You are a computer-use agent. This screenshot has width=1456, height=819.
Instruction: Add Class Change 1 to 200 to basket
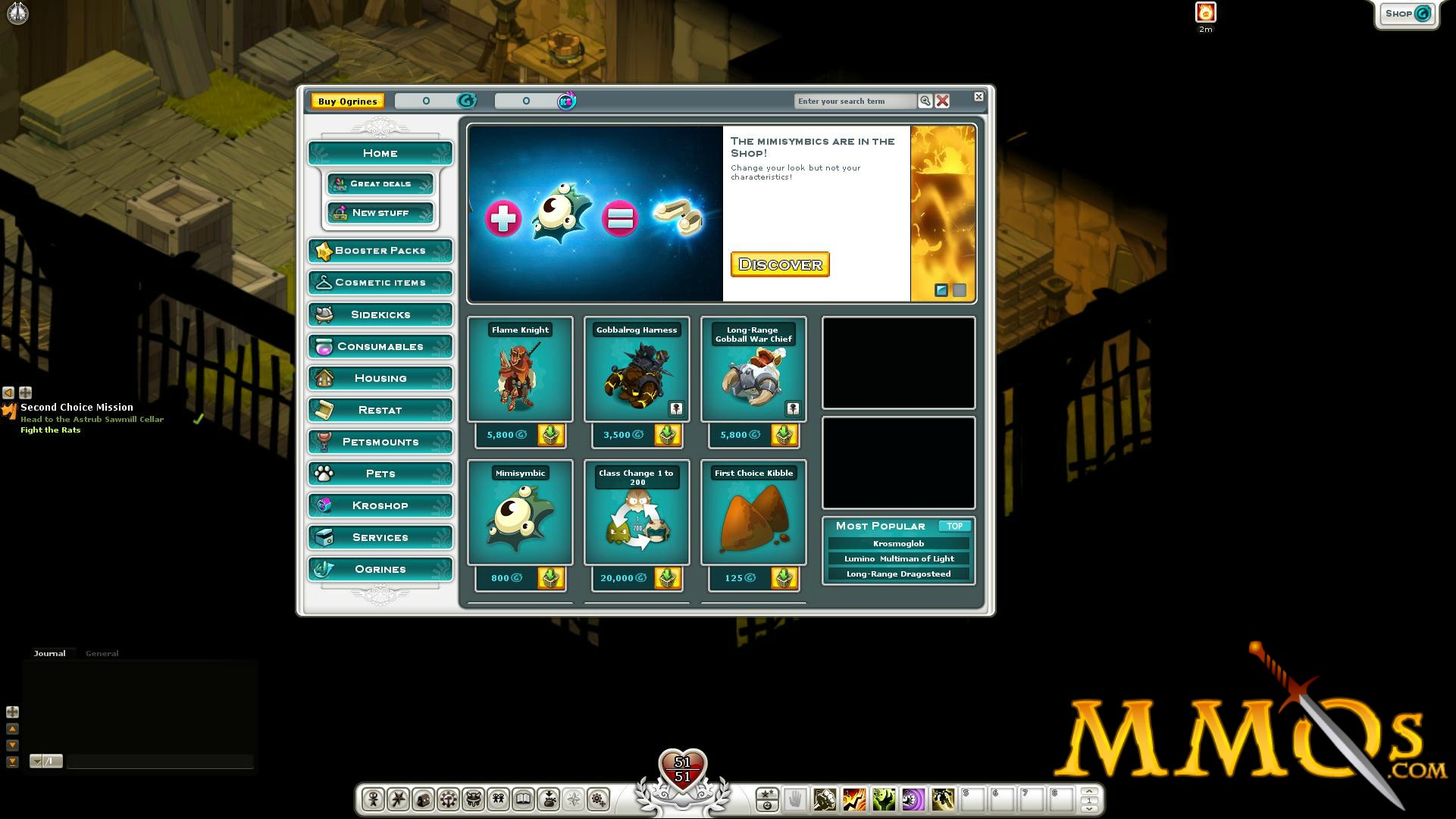tap(668, 578)
